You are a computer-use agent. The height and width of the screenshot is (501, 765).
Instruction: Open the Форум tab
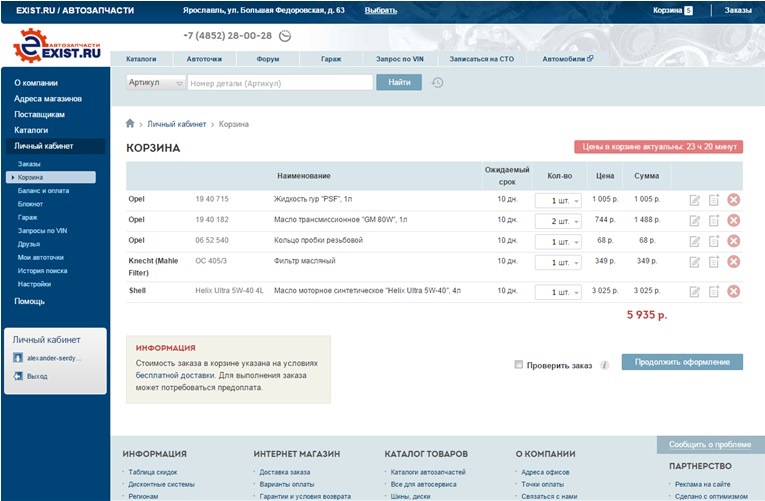click(x=268, y=59)
